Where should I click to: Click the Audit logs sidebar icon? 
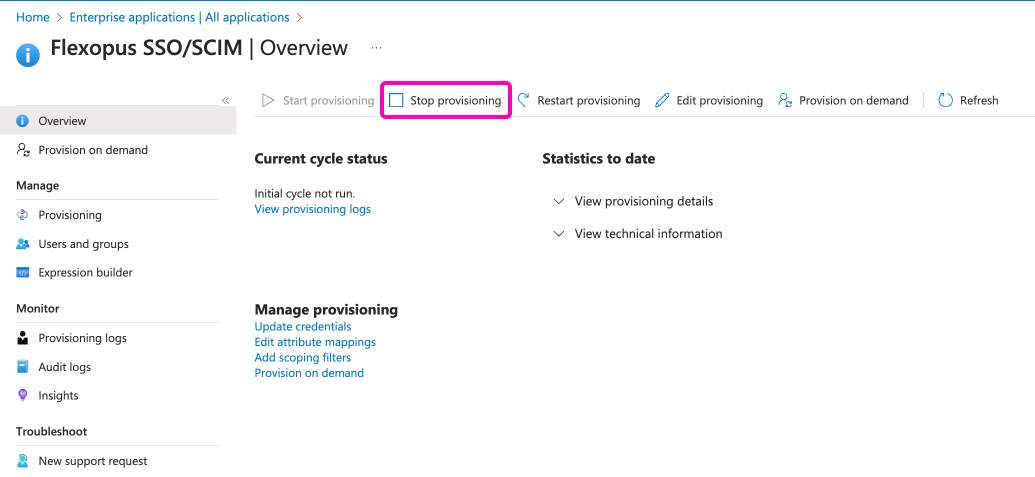[23, 367]
